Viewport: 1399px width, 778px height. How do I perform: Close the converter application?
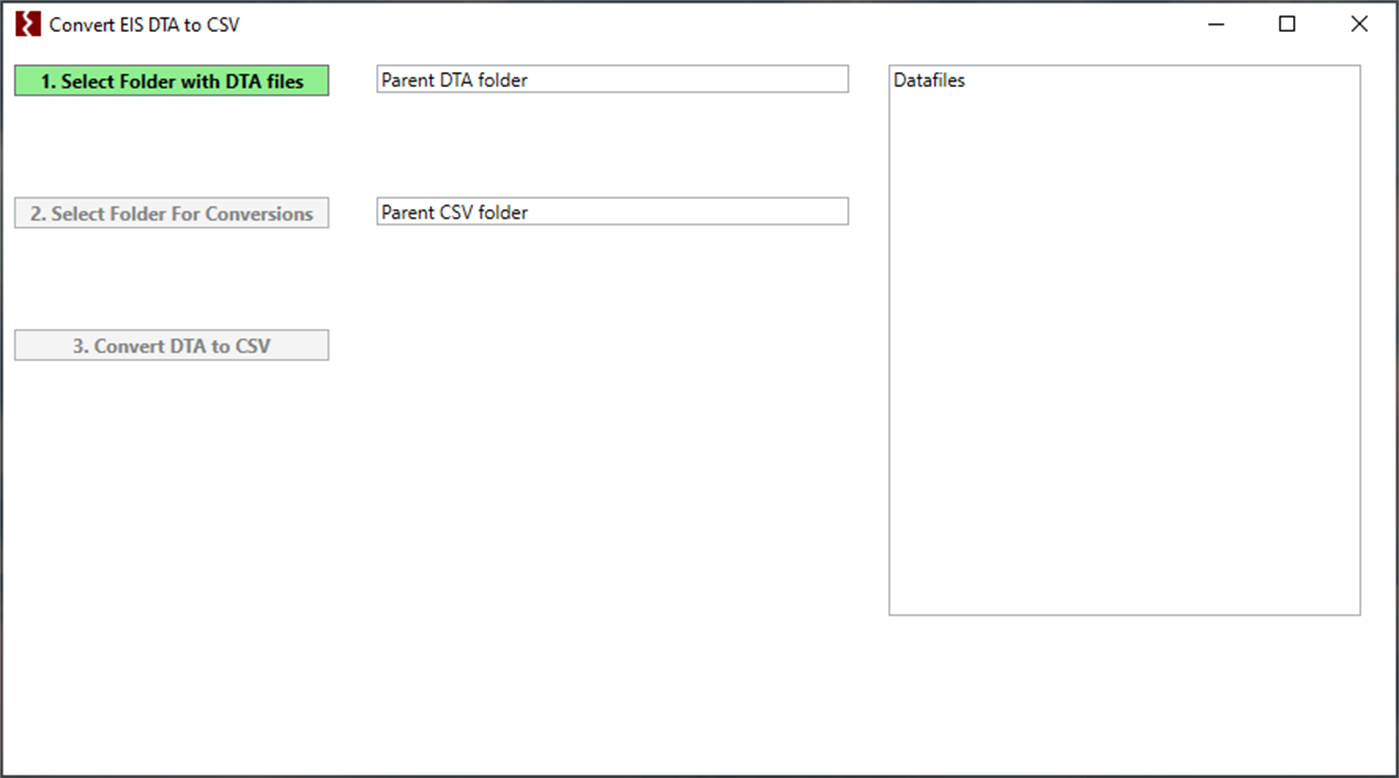click(1359, 23)
